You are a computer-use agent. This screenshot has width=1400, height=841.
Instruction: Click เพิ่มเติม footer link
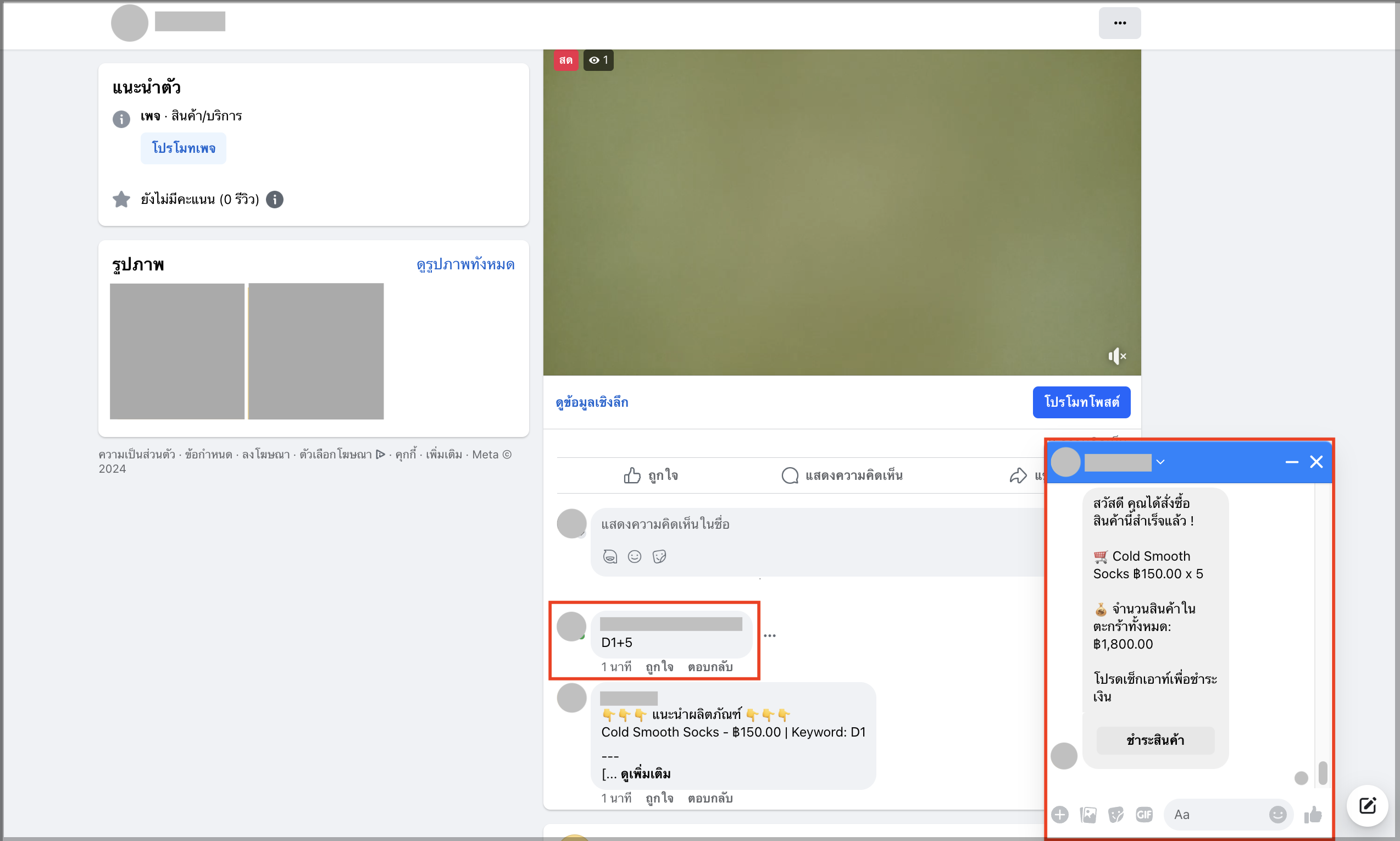coord(444,455)
